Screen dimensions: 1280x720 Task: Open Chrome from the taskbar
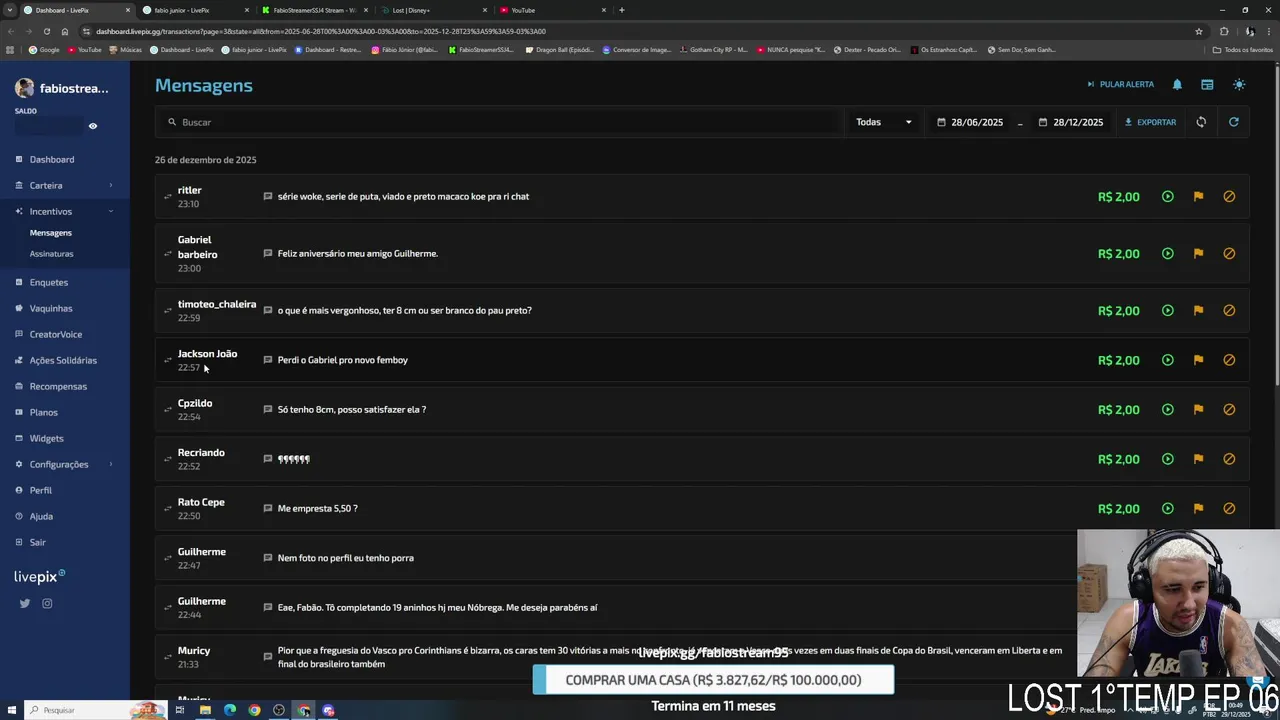[x=254, y=710]
